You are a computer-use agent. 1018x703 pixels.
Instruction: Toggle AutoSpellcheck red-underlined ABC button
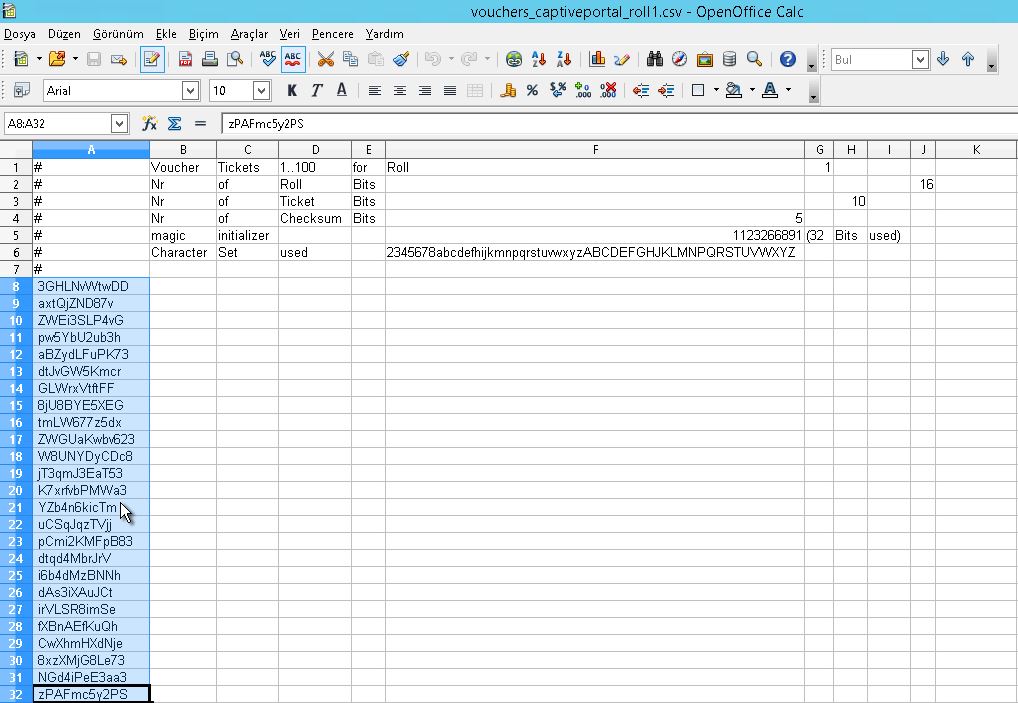click(x=293, y=59)
